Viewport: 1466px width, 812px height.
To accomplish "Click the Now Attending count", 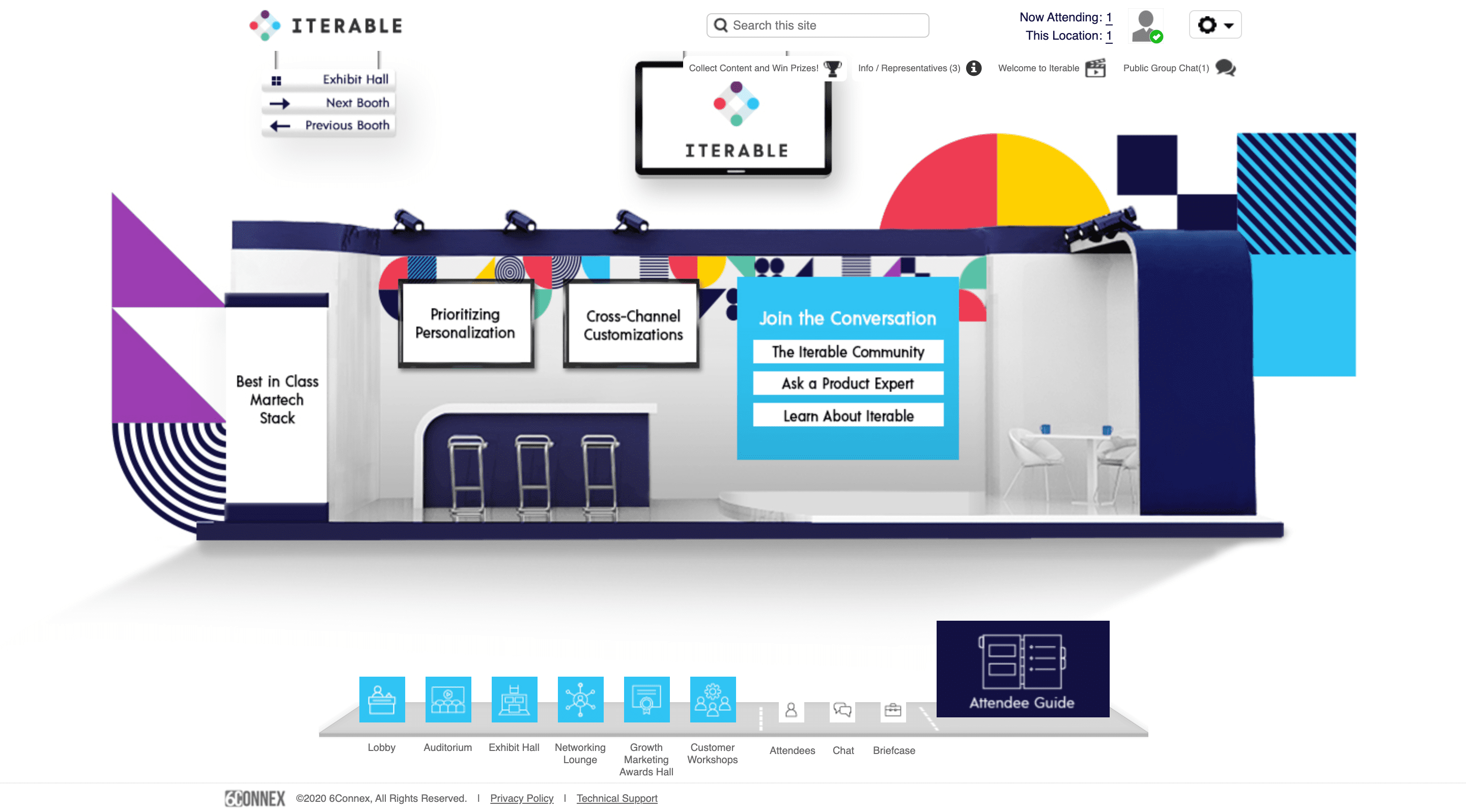I will coord(1109,17).
